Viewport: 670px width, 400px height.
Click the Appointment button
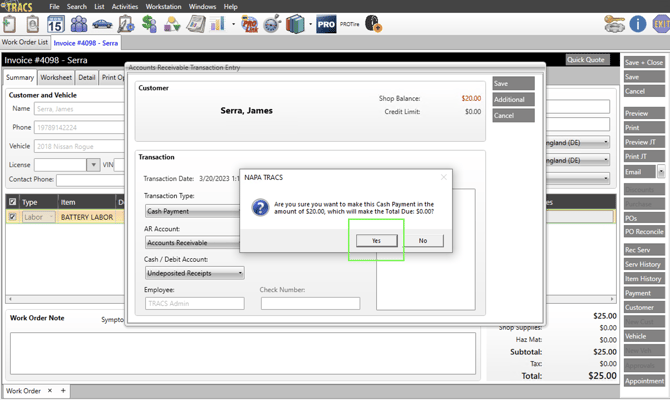coord(644,381)
